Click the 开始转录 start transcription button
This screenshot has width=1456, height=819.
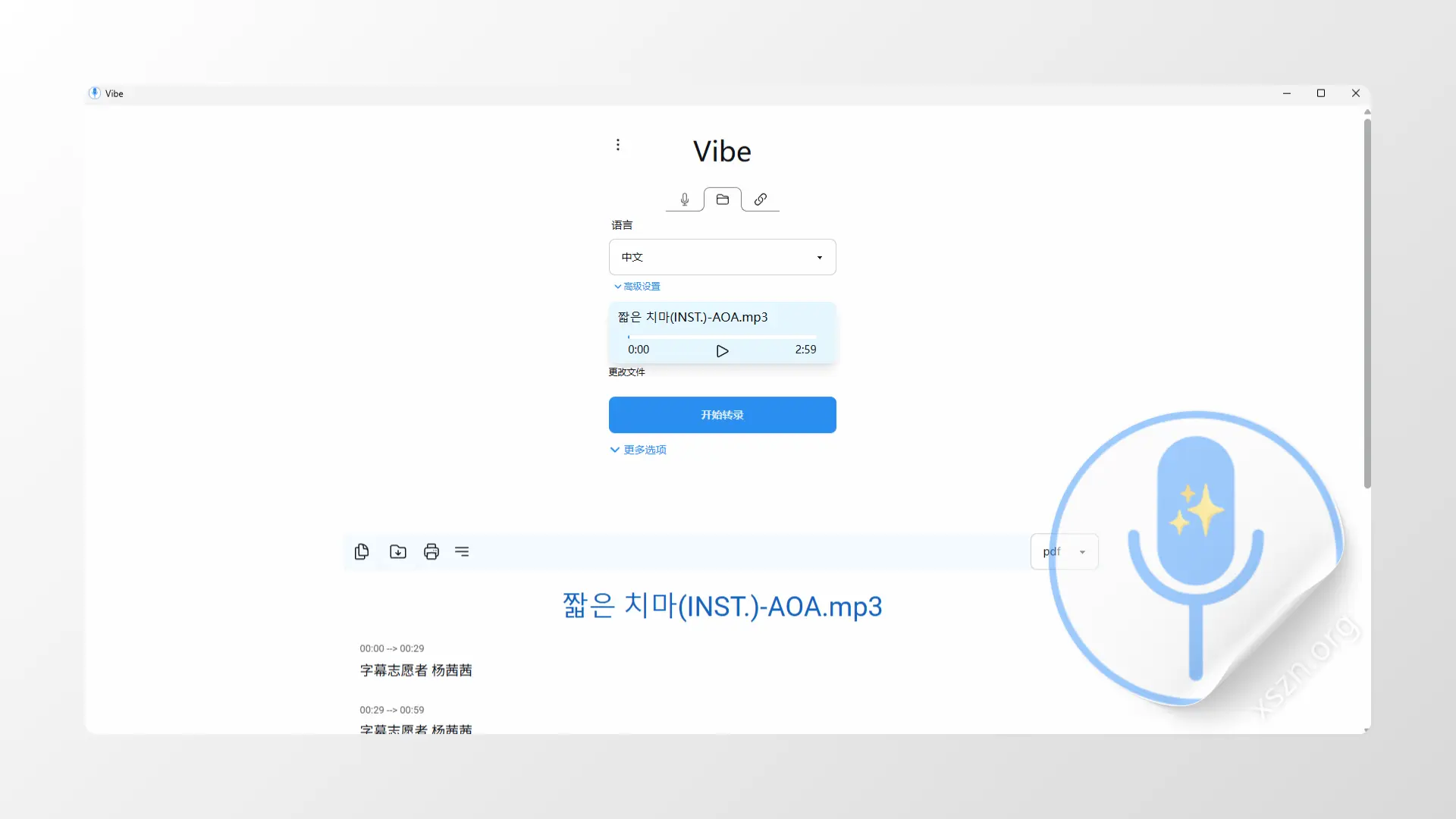(723, 415)
